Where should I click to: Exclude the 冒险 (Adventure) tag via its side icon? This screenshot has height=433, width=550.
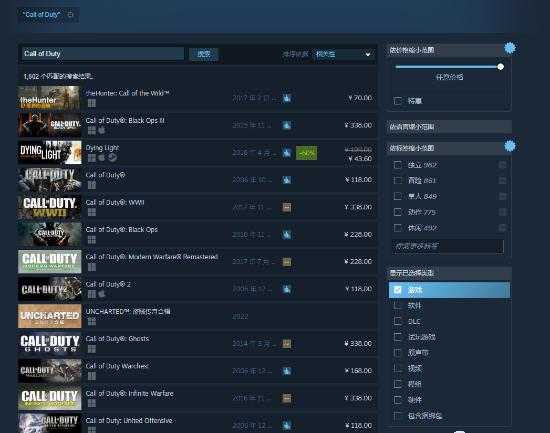coord(503,180)
